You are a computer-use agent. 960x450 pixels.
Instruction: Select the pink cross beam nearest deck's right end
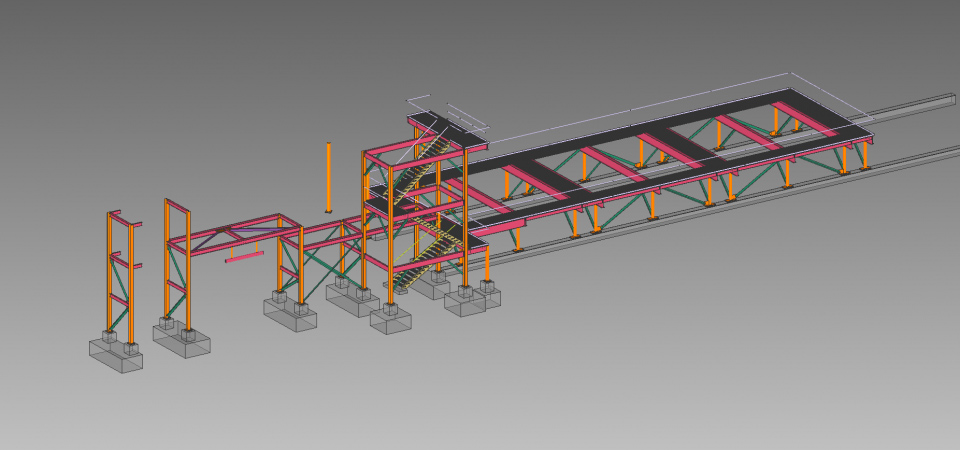[x=803, y=116]
